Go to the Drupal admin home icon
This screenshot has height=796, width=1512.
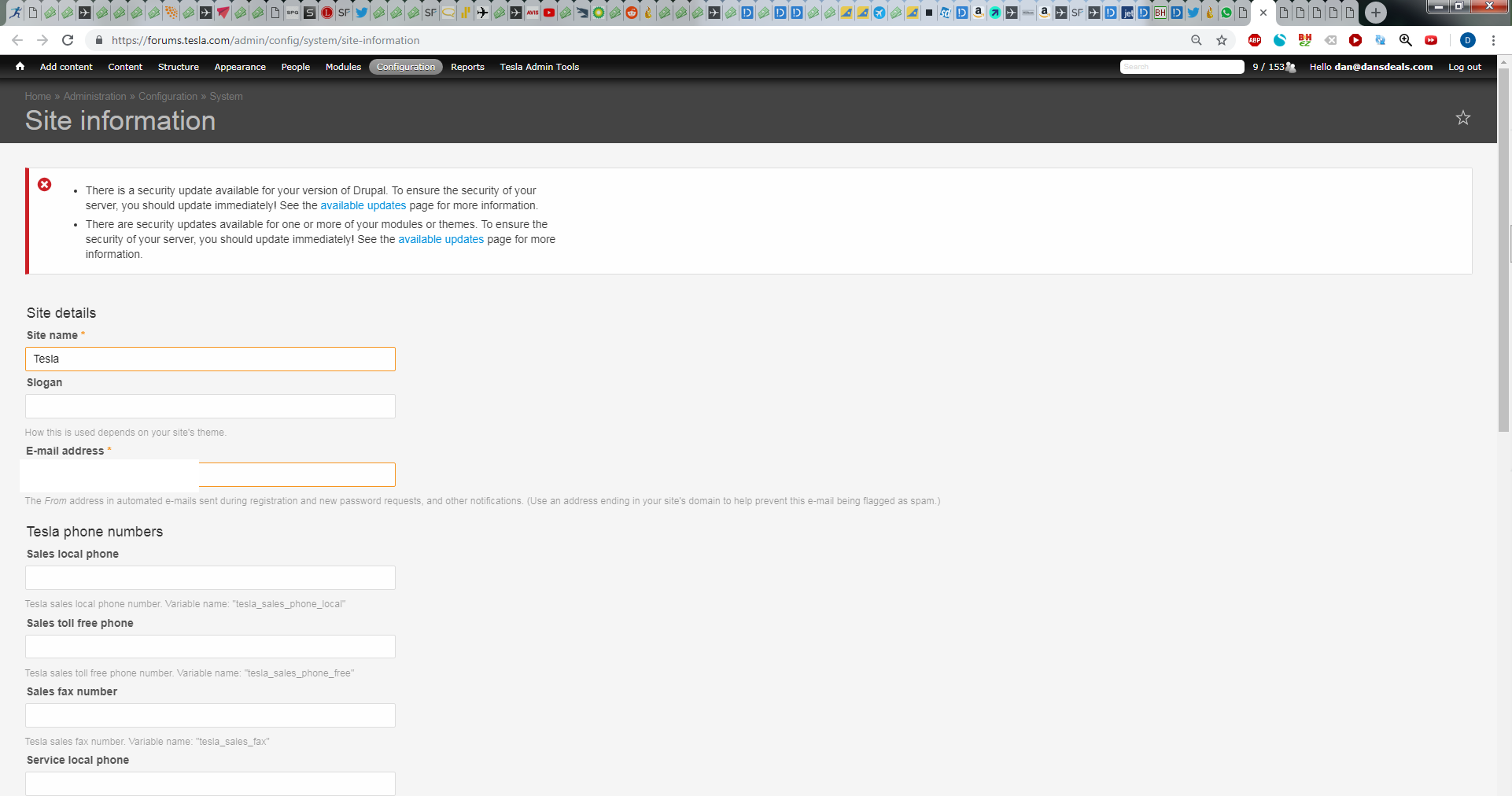20,67
